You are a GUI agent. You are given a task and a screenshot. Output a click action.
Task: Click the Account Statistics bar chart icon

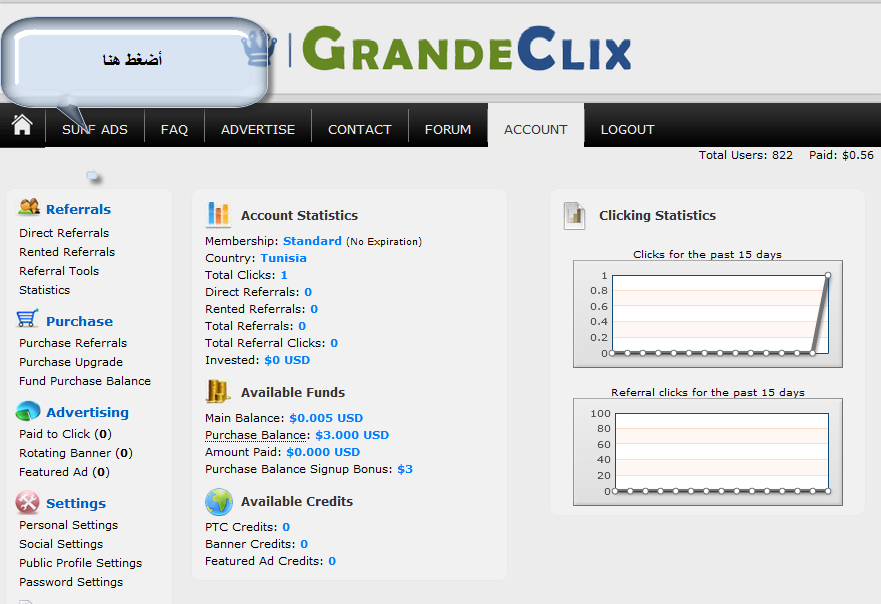219,215
